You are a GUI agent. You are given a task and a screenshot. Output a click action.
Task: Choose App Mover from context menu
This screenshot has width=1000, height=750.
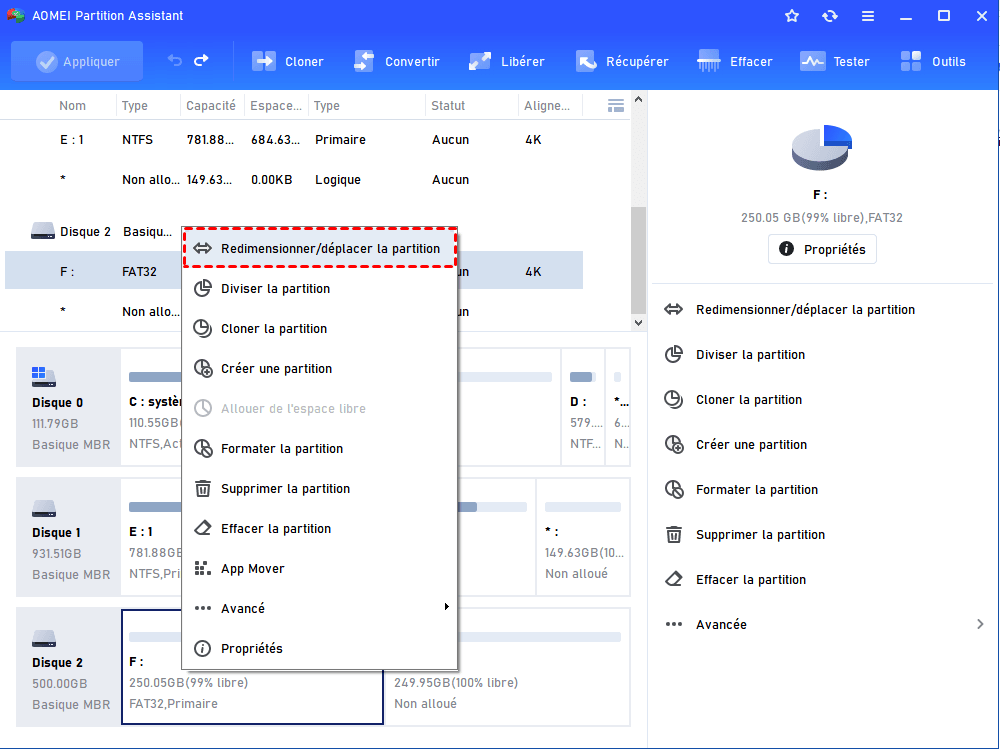320,568
